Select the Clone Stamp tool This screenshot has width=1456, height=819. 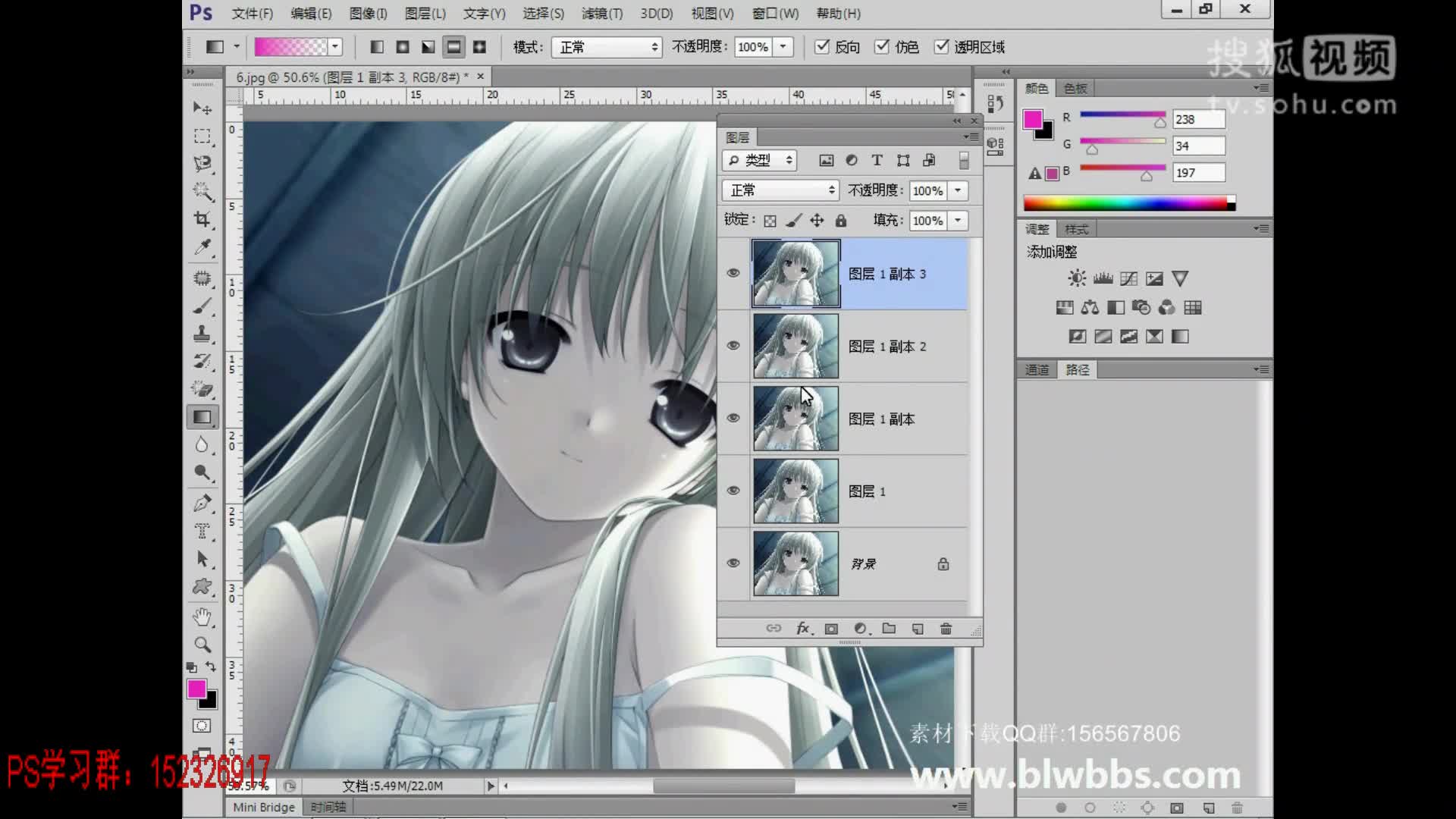[x=202, y=334]
